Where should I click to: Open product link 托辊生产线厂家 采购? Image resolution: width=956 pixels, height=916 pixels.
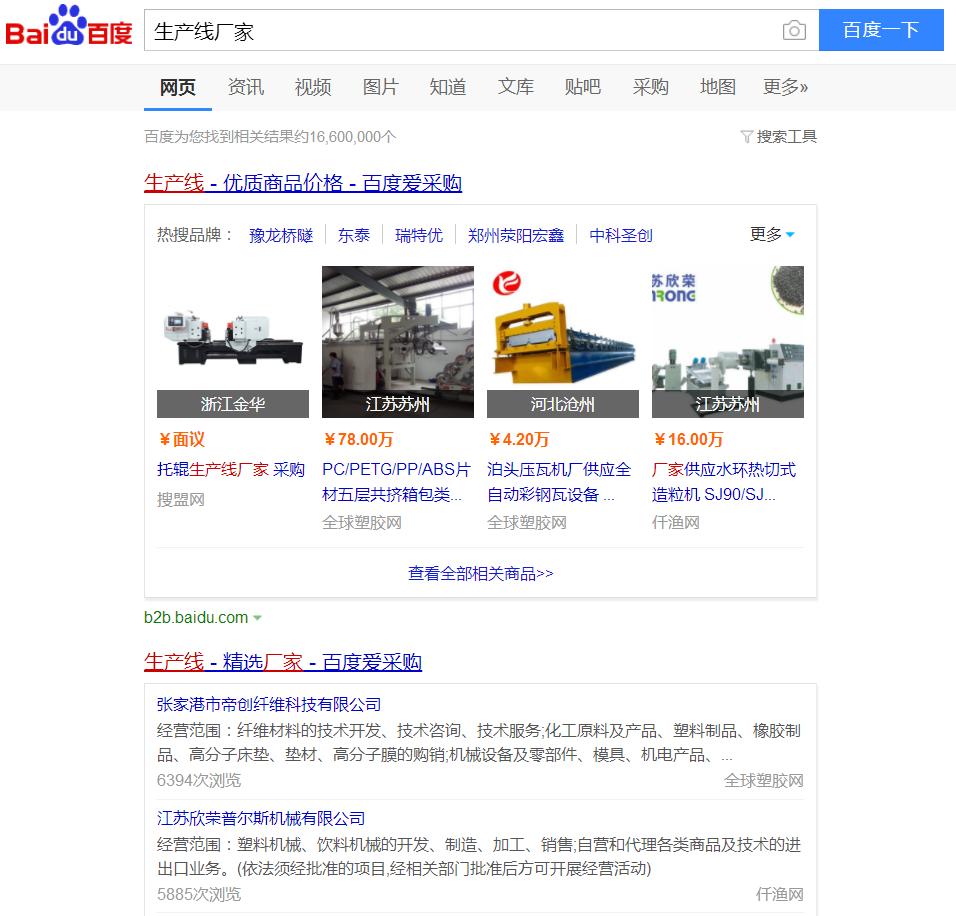click(231, 470)
